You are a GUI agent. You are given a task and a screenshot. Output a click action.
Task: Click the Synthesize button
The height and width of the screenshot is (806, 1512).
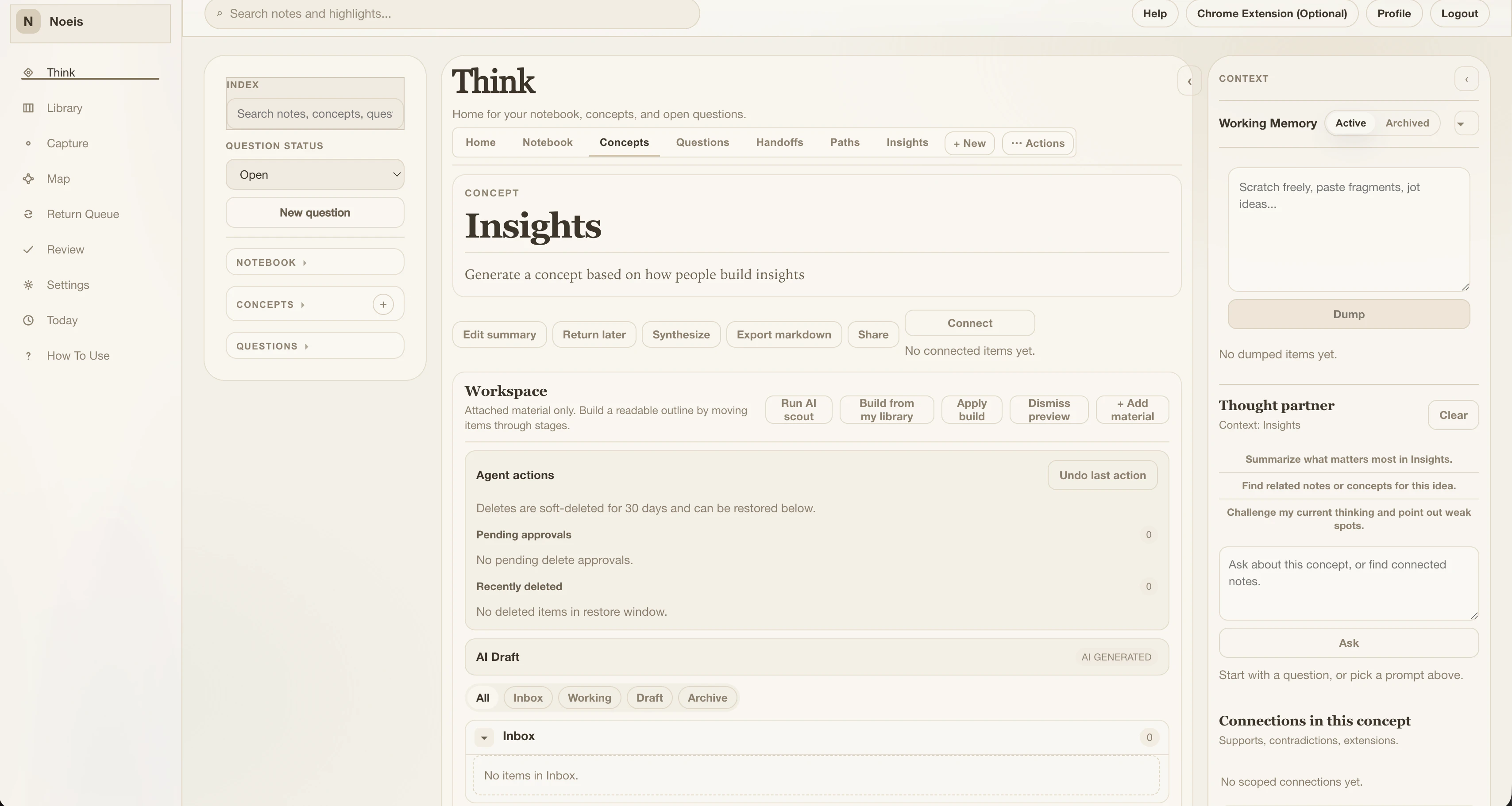(680, 334)
